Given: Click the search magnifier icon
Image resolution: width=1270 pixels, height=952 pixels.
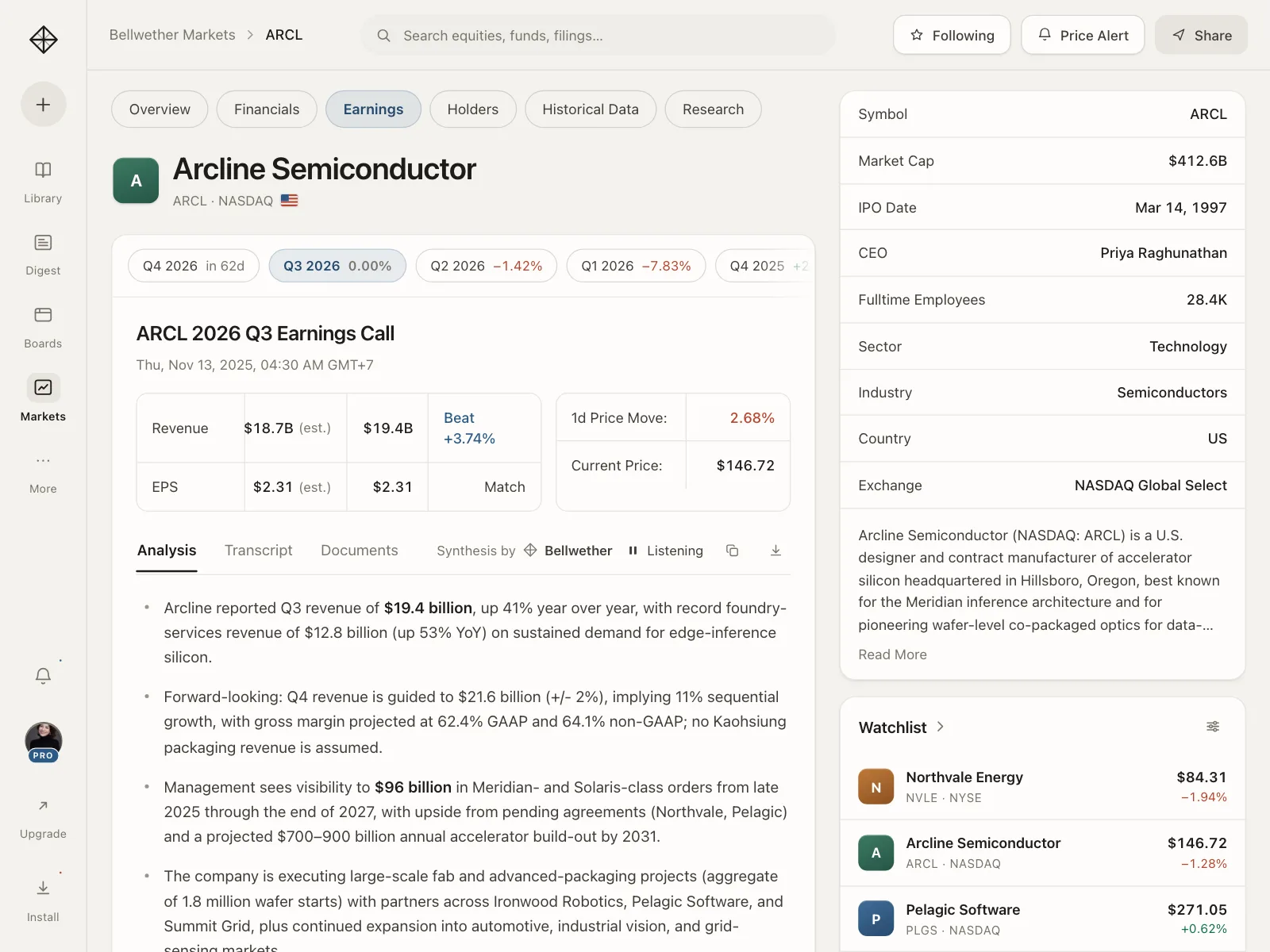Looking at the screenshot, I should [383, 36].
